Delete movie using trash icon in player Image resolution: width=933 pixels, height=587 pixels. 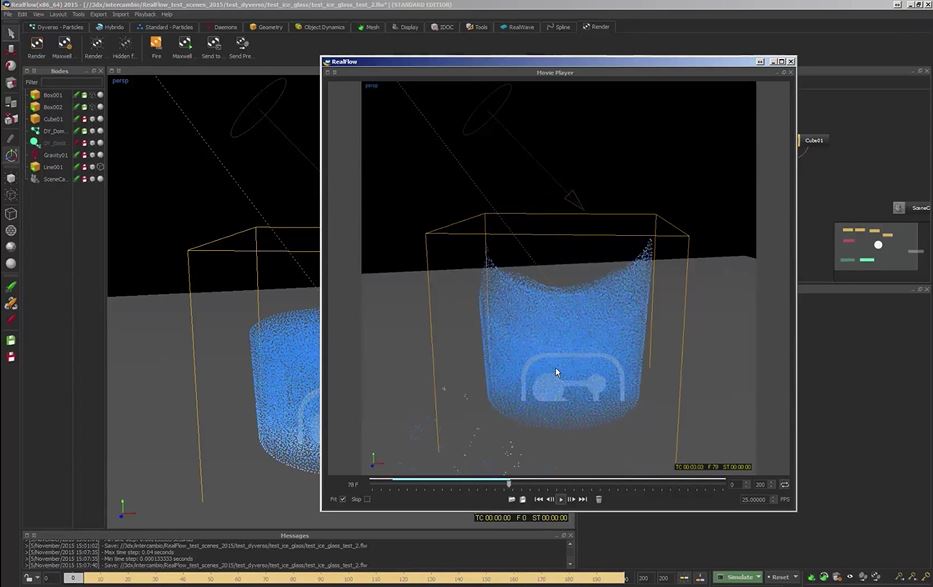599,500
